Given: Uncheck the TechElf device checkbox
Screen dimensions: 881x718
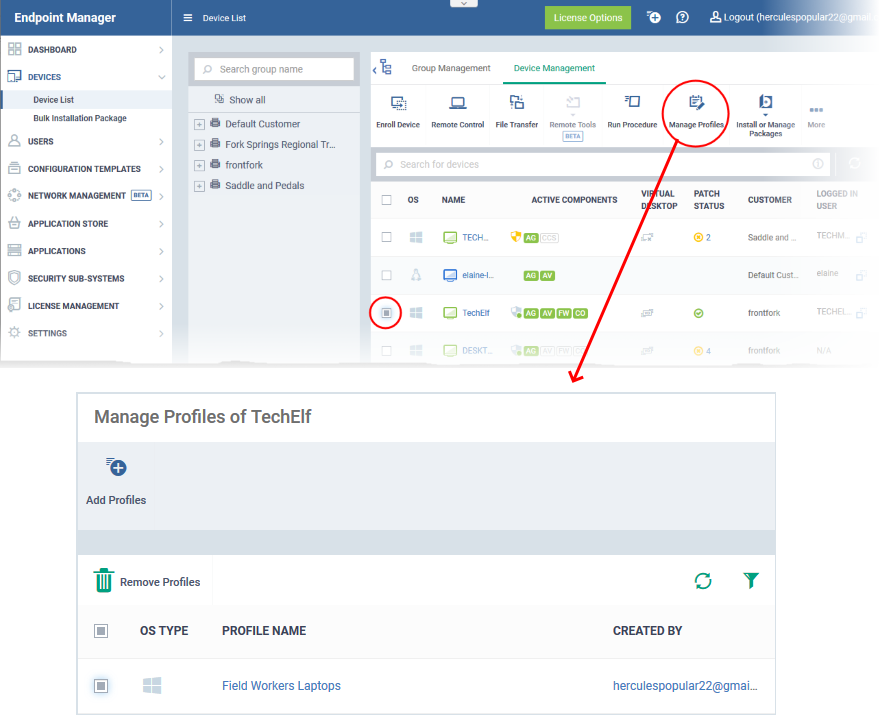Looking at the screenshot, I should [x=387, y=313].
